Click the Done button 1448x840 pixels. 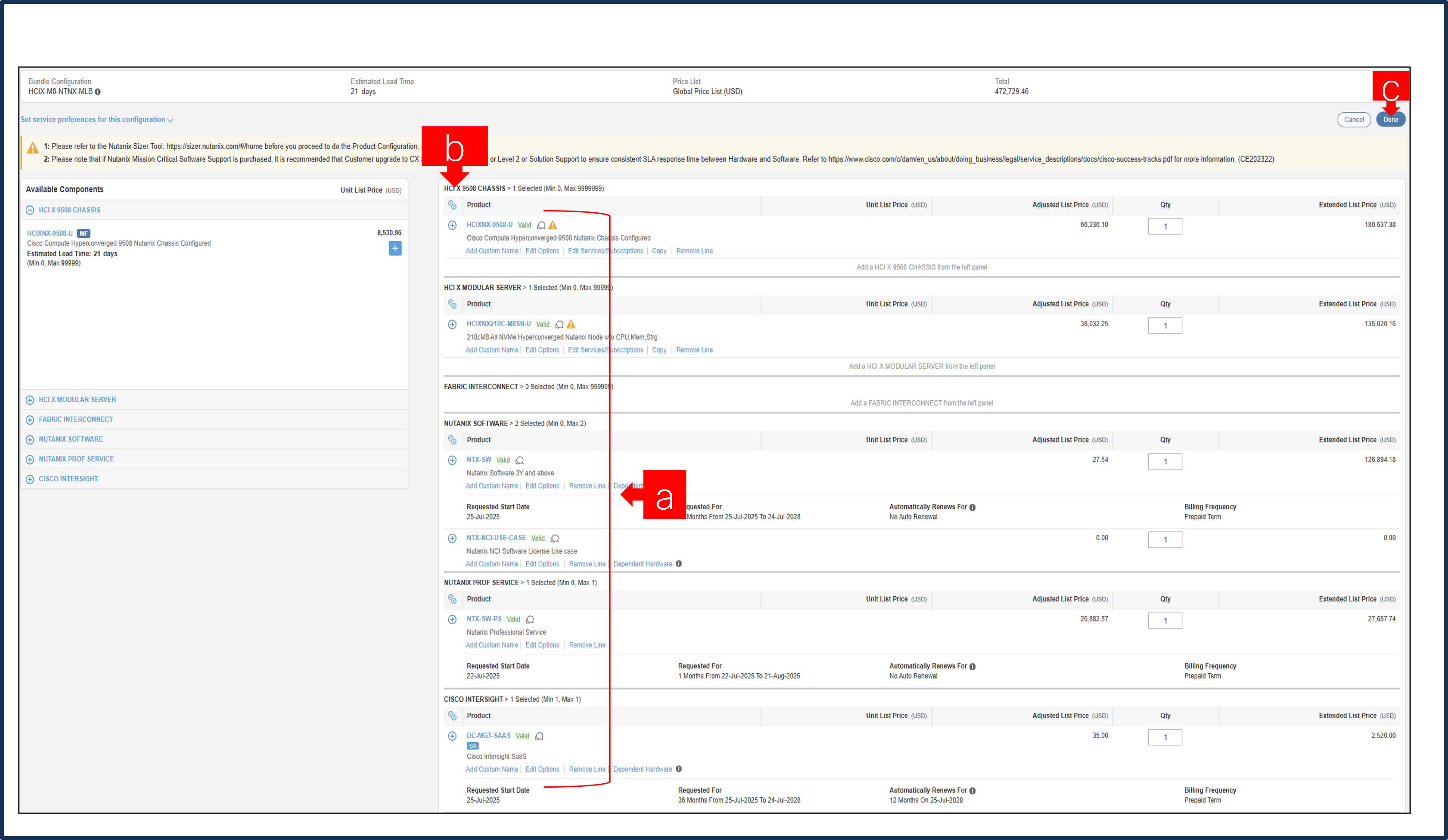(1391, 120)
